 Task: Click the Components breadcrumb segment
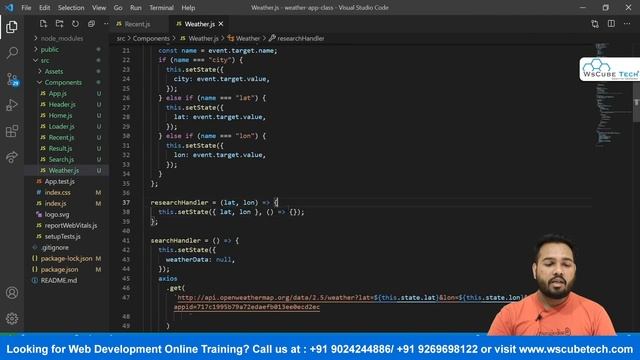point(151,38)
